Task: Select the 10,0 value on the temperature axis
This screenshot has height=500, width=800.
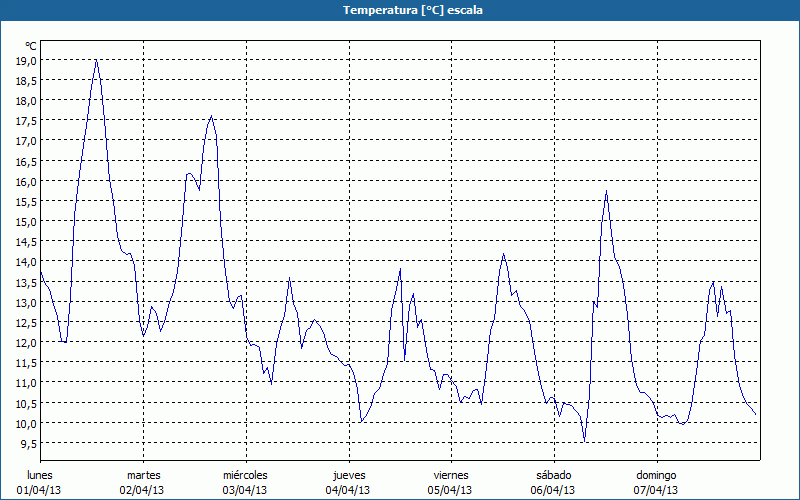Action: click(26, 423)
